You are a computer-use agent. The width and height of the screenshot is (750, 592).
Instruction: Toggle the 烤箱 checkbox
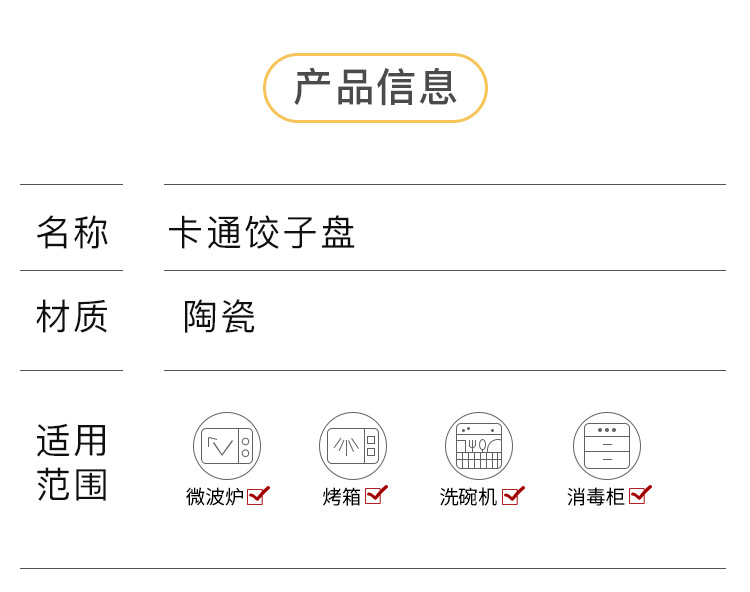(375, 495)
